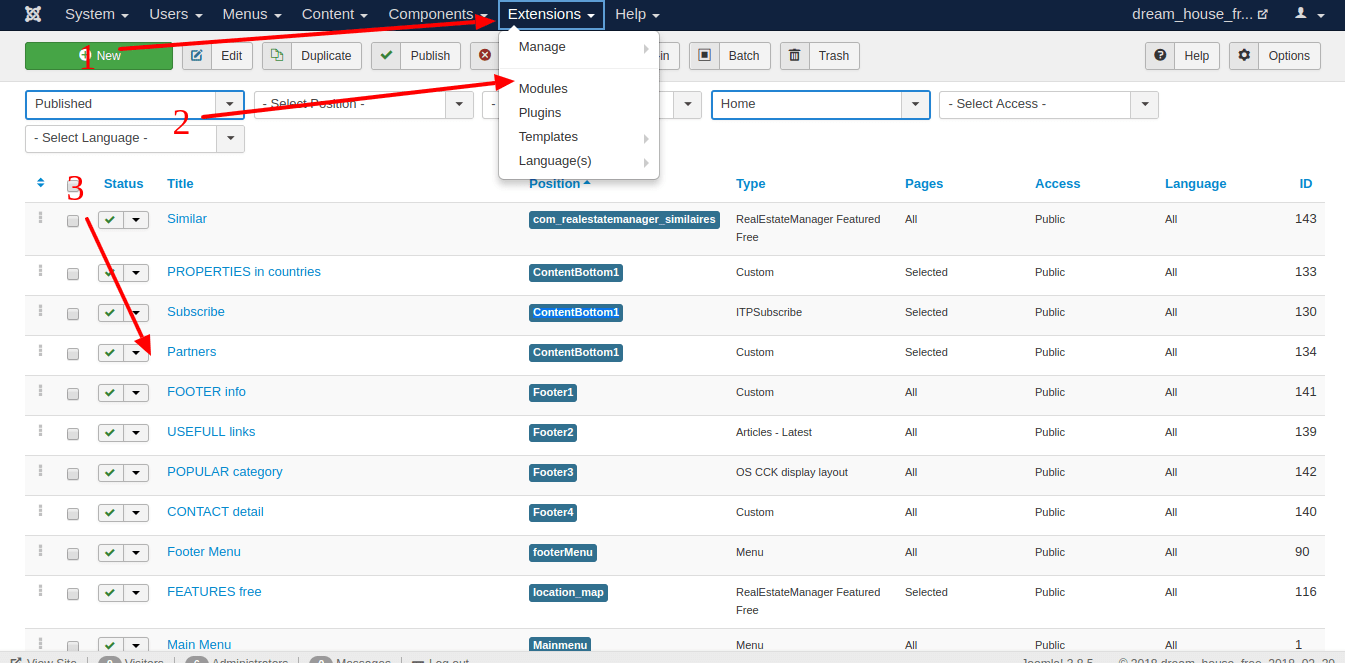This screenshot has height=663, width=1345.
Task: Click published status checkmark for Similar
Action: (x=111, y=220)
